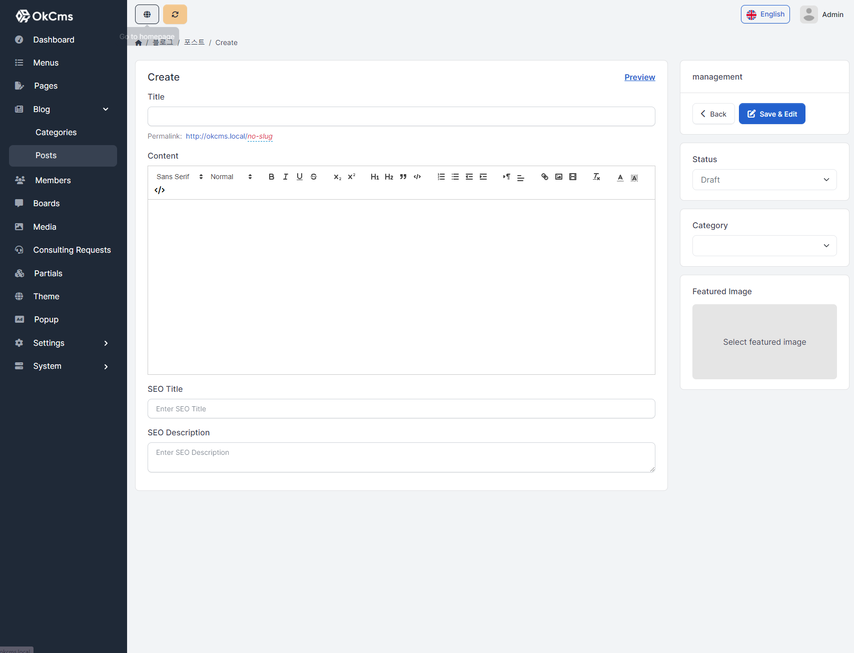
Task: Click the globe homepage icon button
Action: [147, 14]
